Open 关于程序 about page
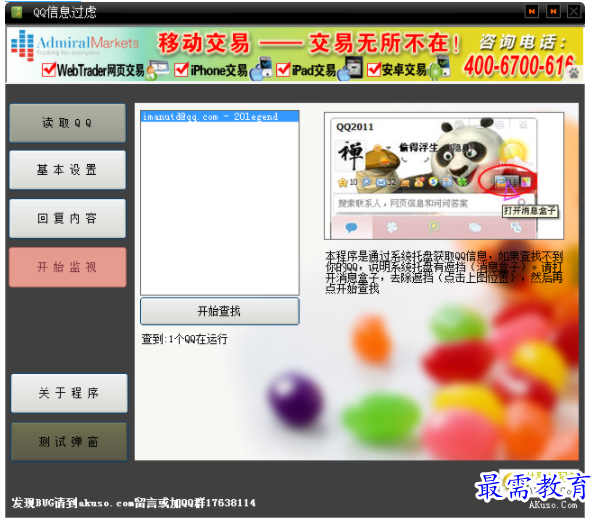599x518 pixels. [x=69, y=393]
